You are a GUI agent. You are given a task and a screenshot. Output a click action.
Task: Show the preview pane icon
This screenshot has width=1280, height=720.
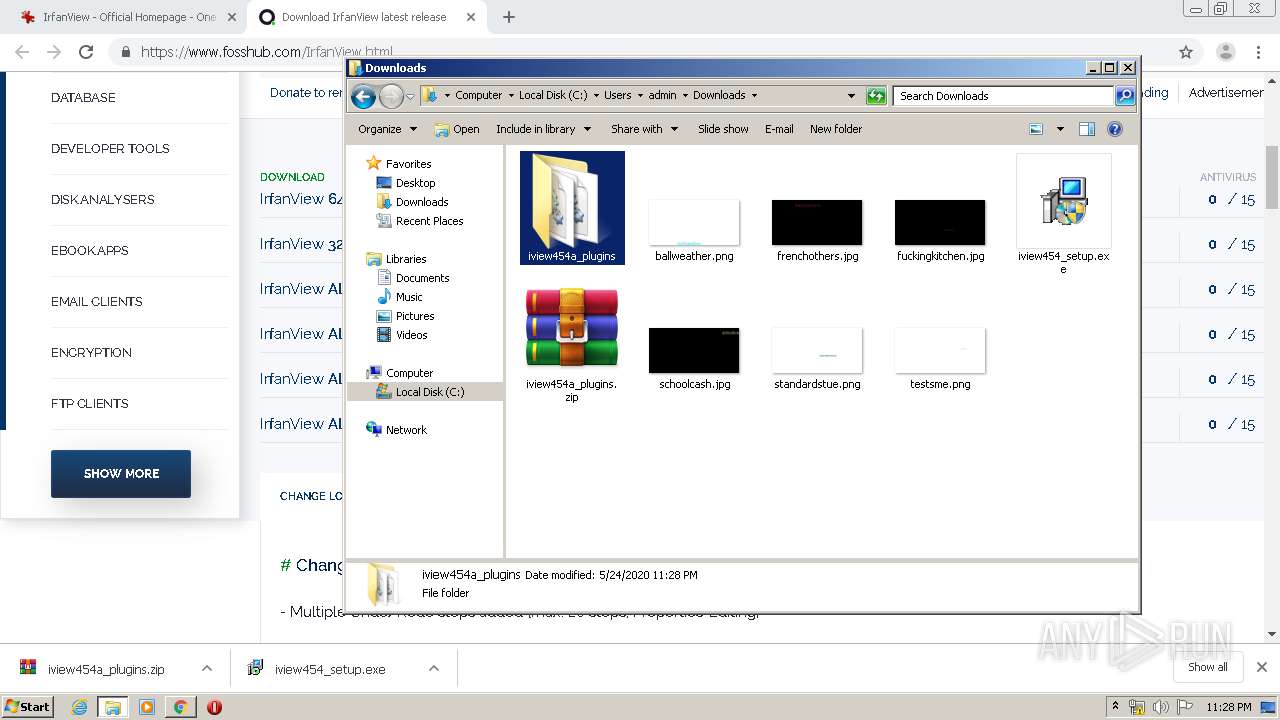1087,129
